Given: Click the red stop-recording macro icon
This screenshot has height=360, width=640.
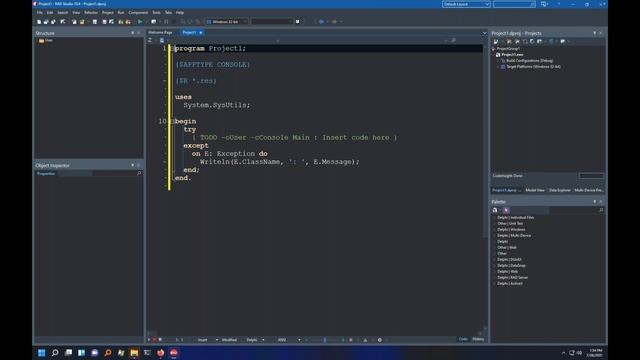Looking at the screenshot, I should coord(155,340).
